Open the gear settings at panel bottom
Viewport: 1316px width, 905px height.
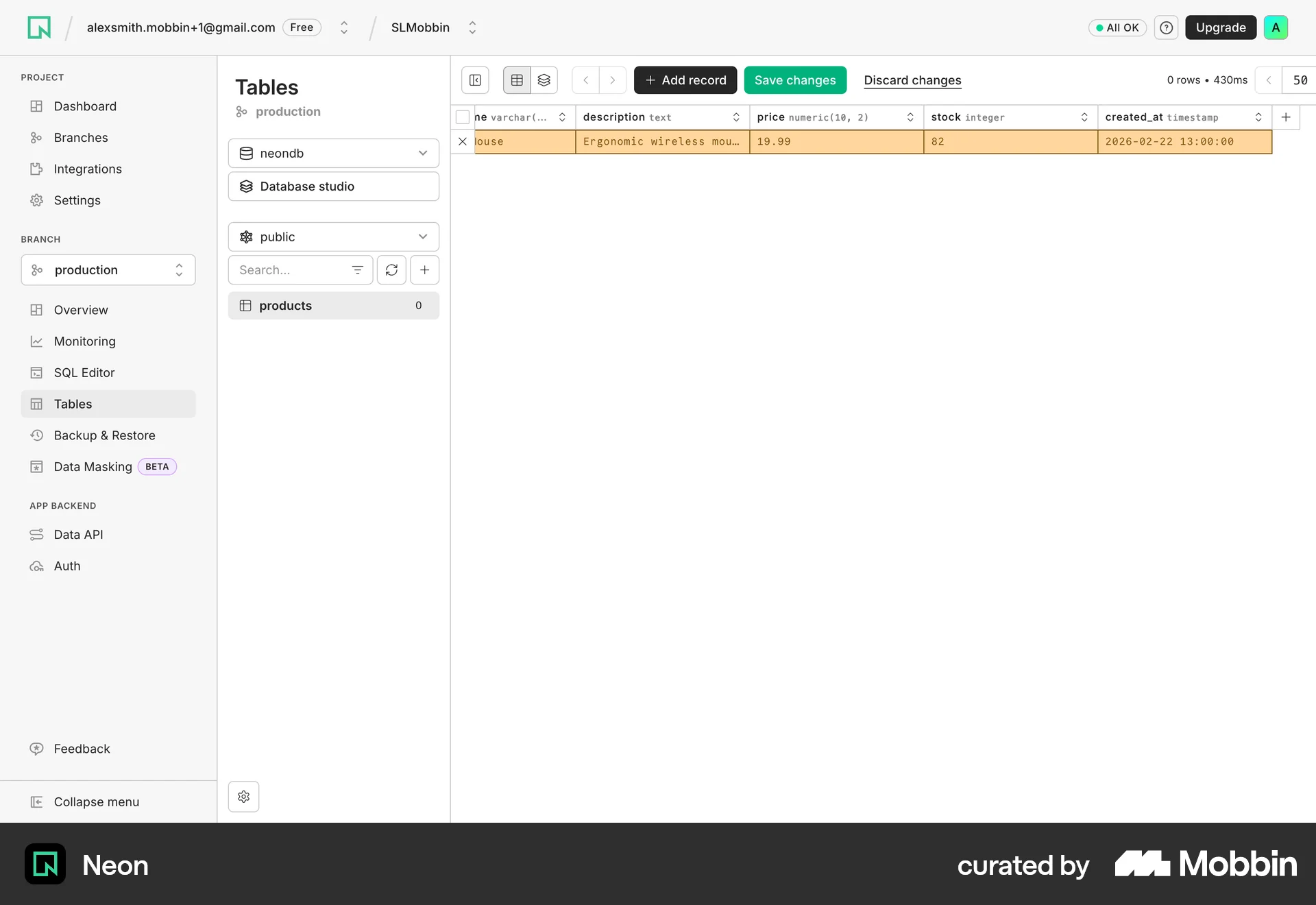(x=243, y=797)
